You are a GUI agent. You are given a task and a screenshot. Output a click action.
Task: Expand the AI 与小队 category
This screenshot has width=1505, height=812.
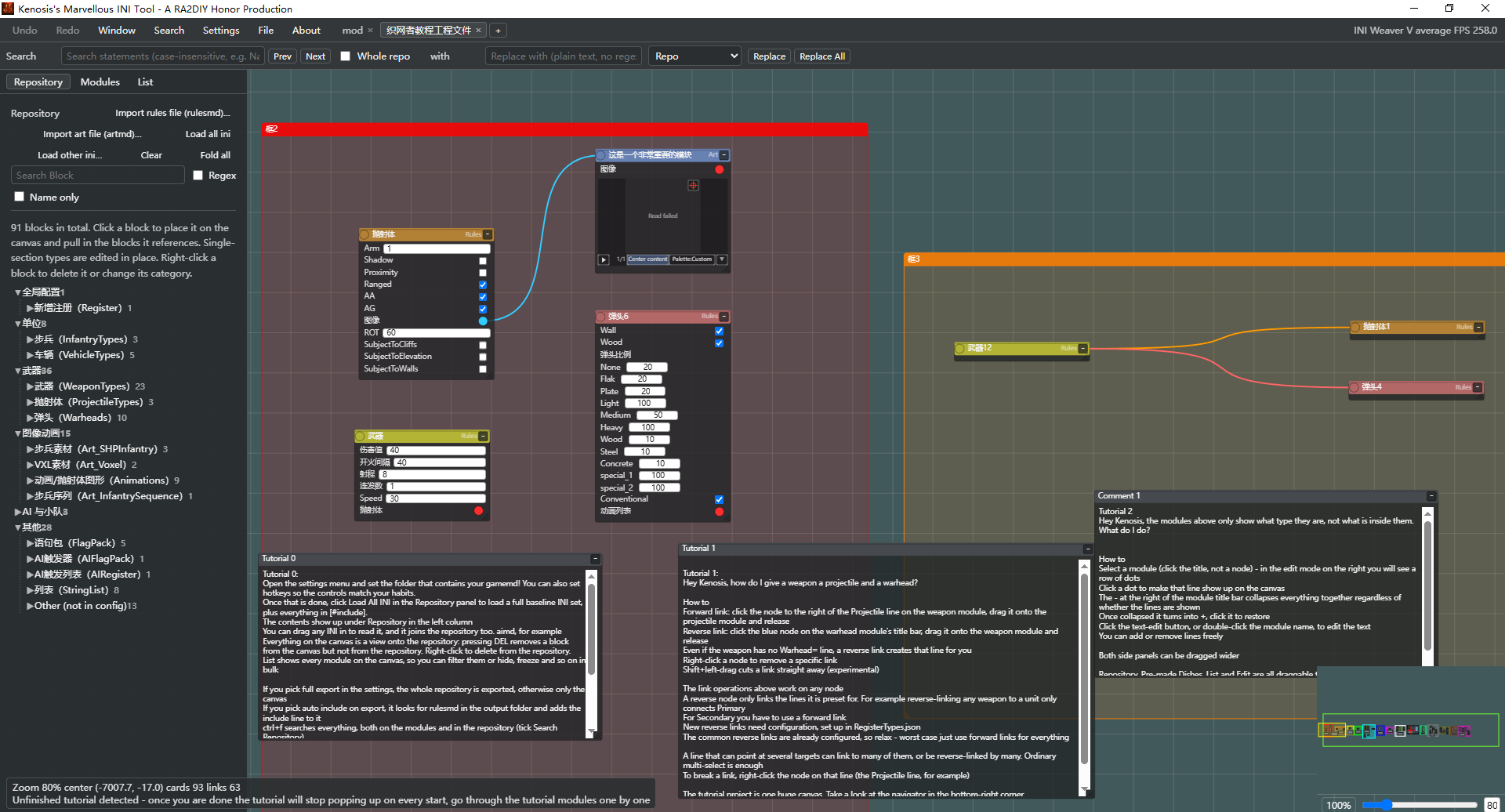[18, 512]
